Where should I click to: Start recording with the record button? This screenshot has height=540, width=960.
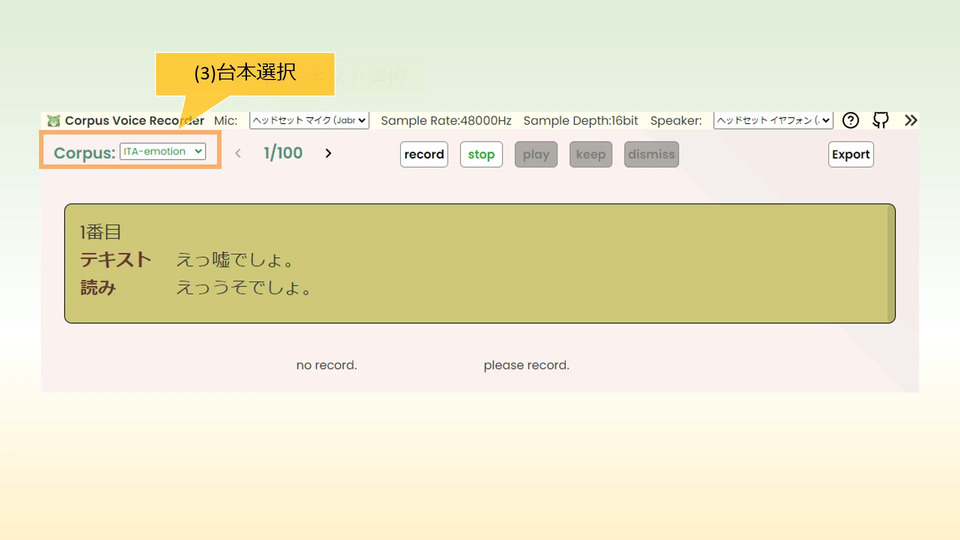(424, 154)
